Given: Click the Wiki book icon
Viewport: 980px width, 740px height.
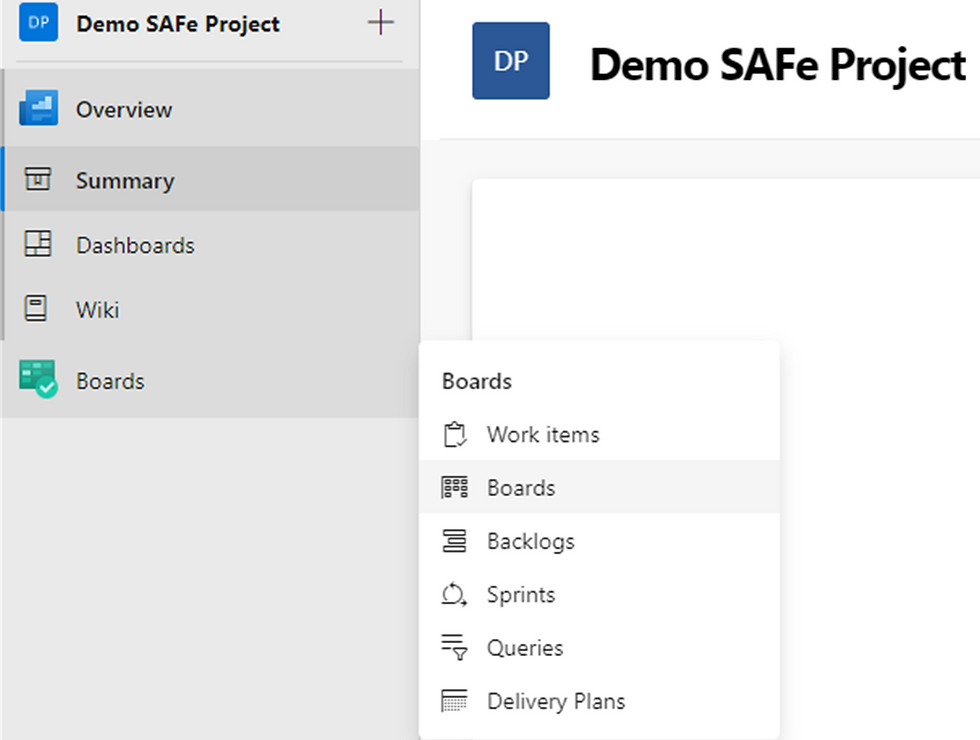Looking at the screenshot, I should [36, 308].
